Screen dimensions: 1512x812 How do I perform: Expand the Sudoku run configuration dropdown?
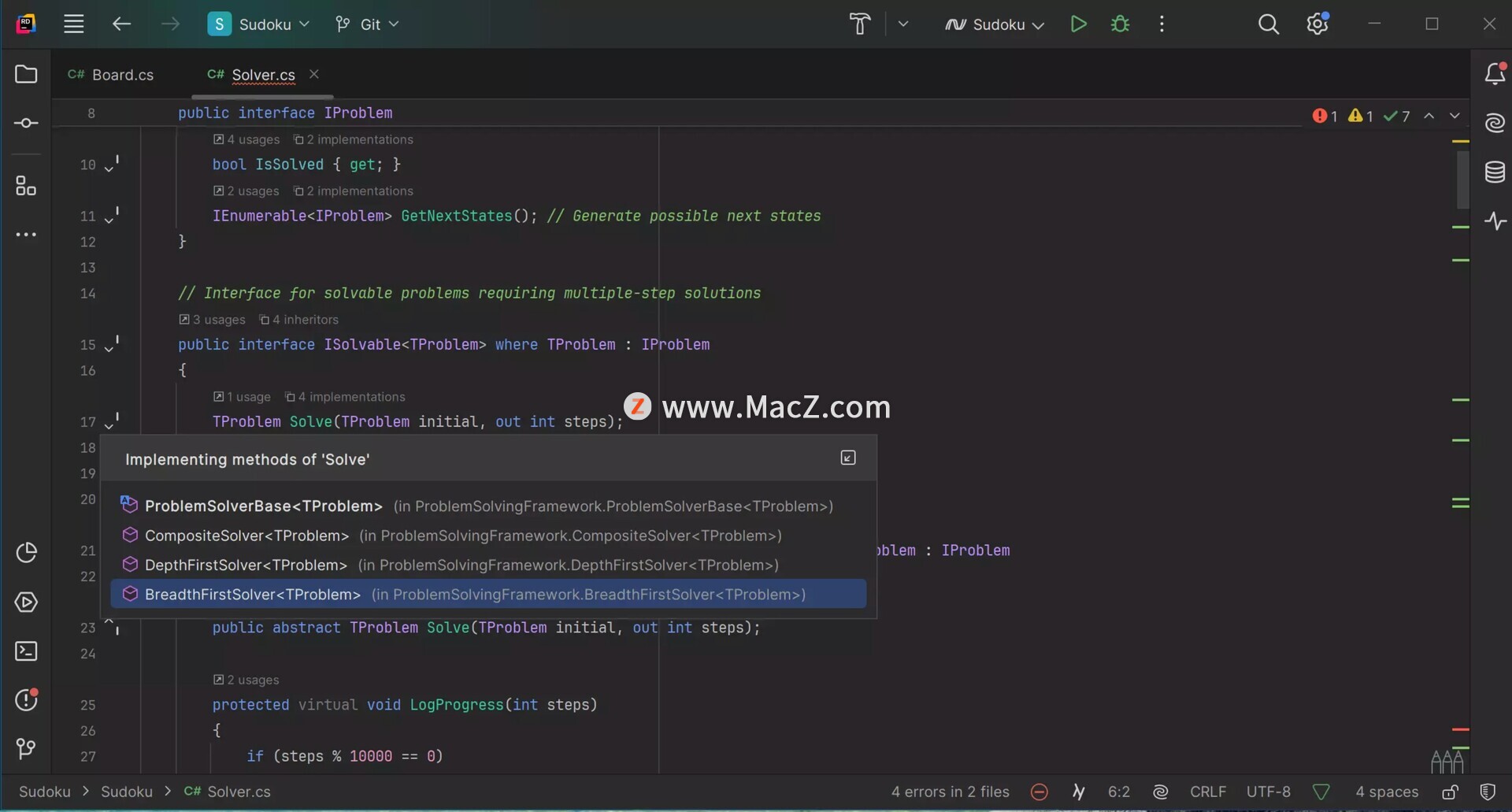click(995, 24)
